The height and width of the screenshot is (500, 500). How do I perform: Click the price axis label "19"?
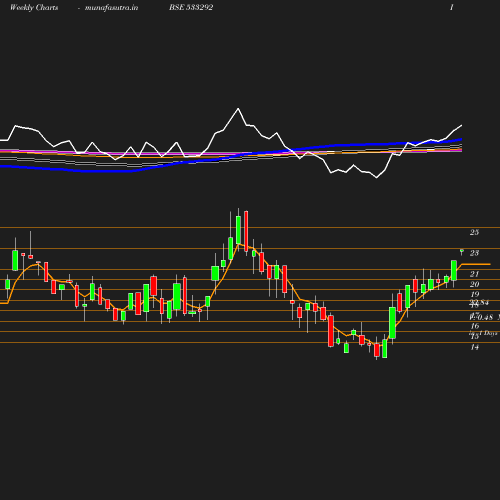pyautogui.click(x=474, y=294)
